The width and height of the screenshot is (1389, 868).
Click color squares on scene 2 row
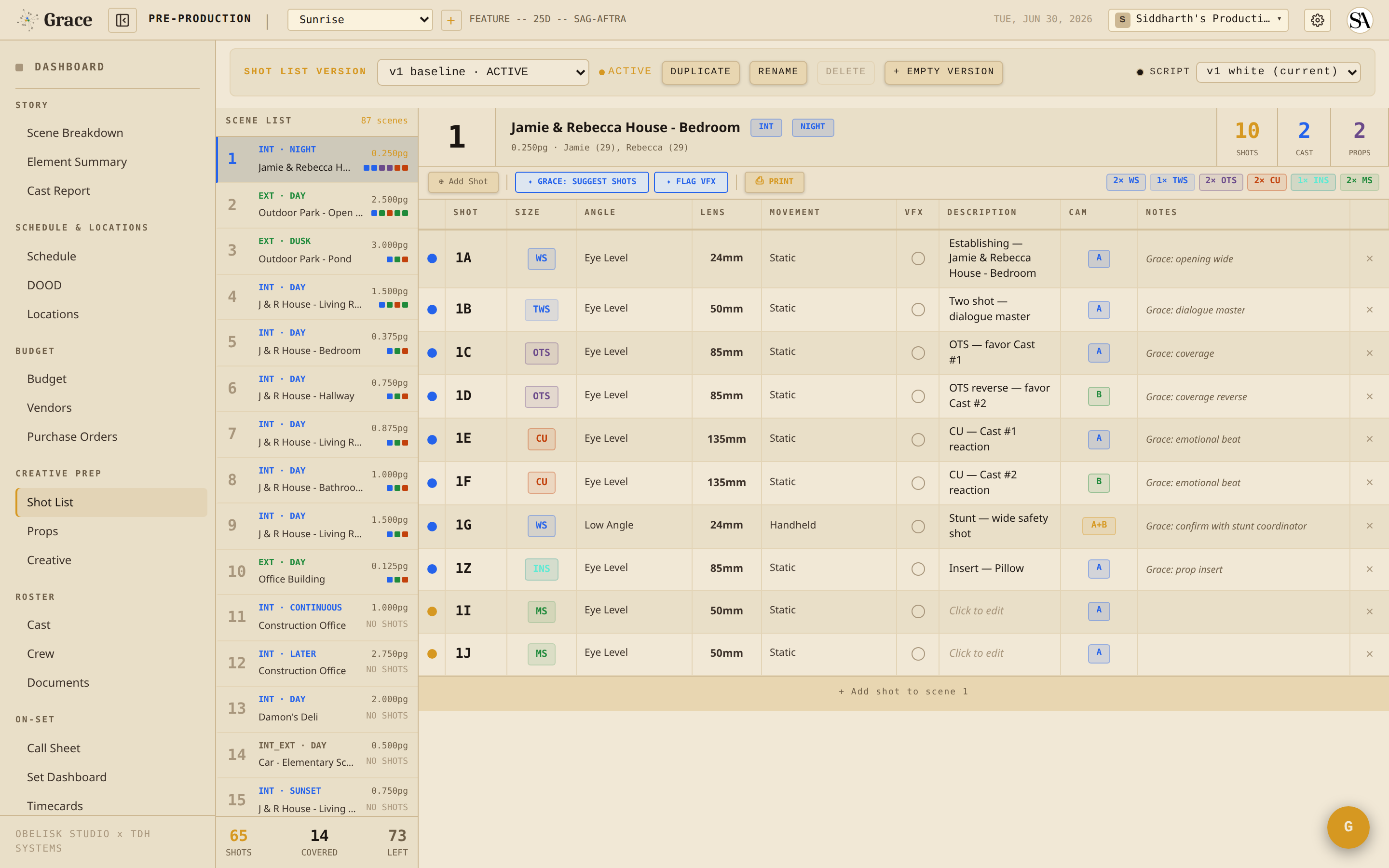pyautogui.click(x=390, y=214)
